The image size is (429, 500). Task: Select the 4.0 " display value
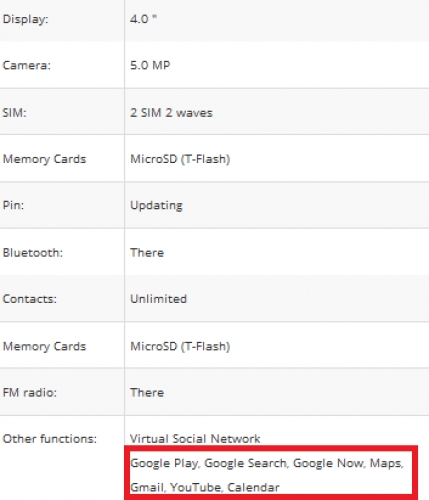(143, 19)
